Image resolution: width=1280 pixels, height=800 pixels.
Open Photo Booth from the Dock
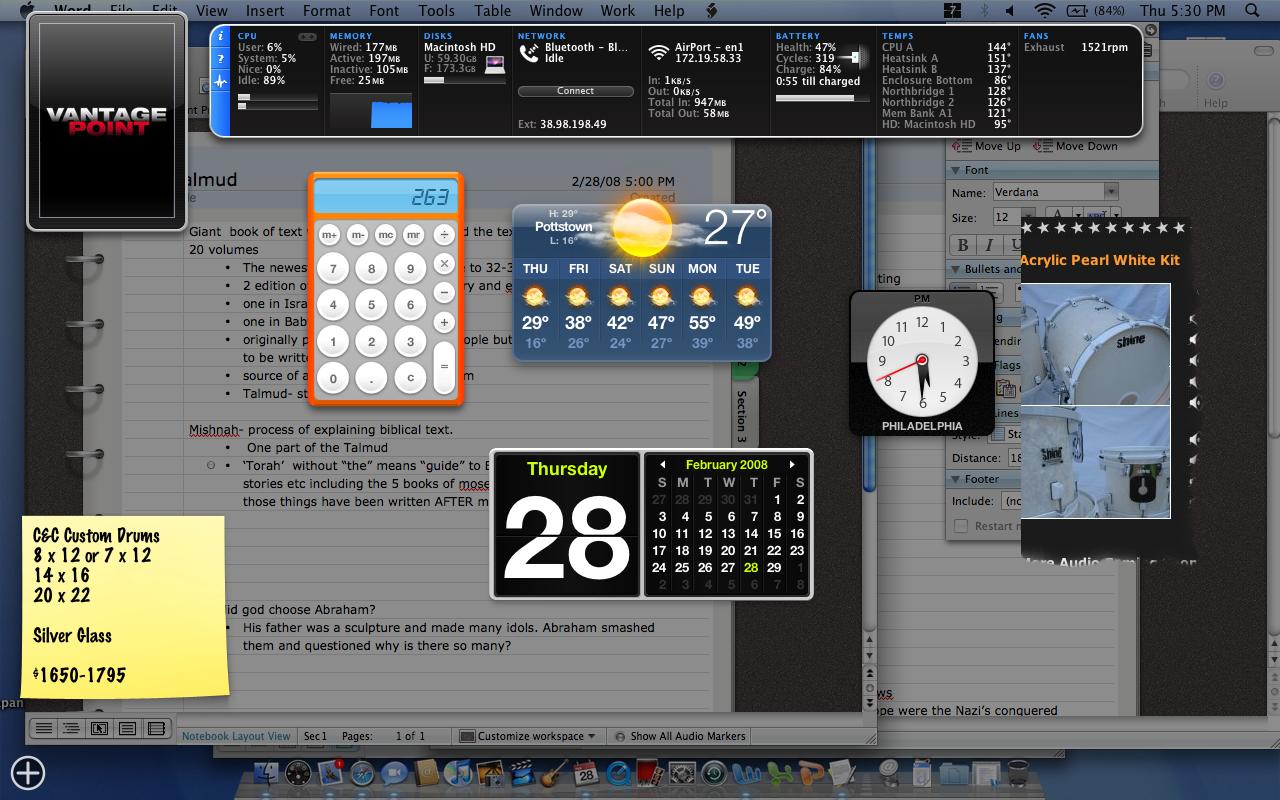click(650, 773)
